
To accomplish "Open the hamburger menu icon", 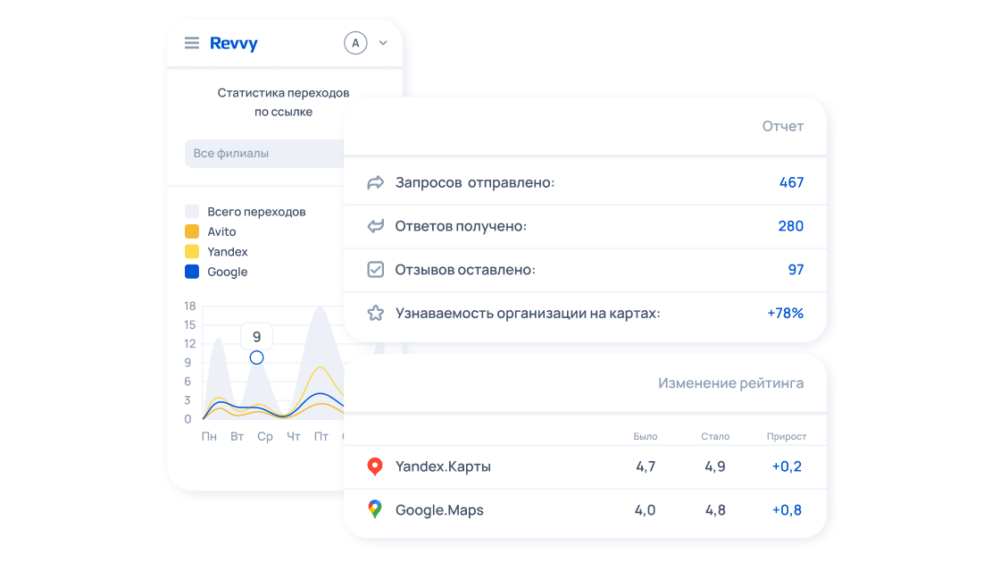I will 192,43.
